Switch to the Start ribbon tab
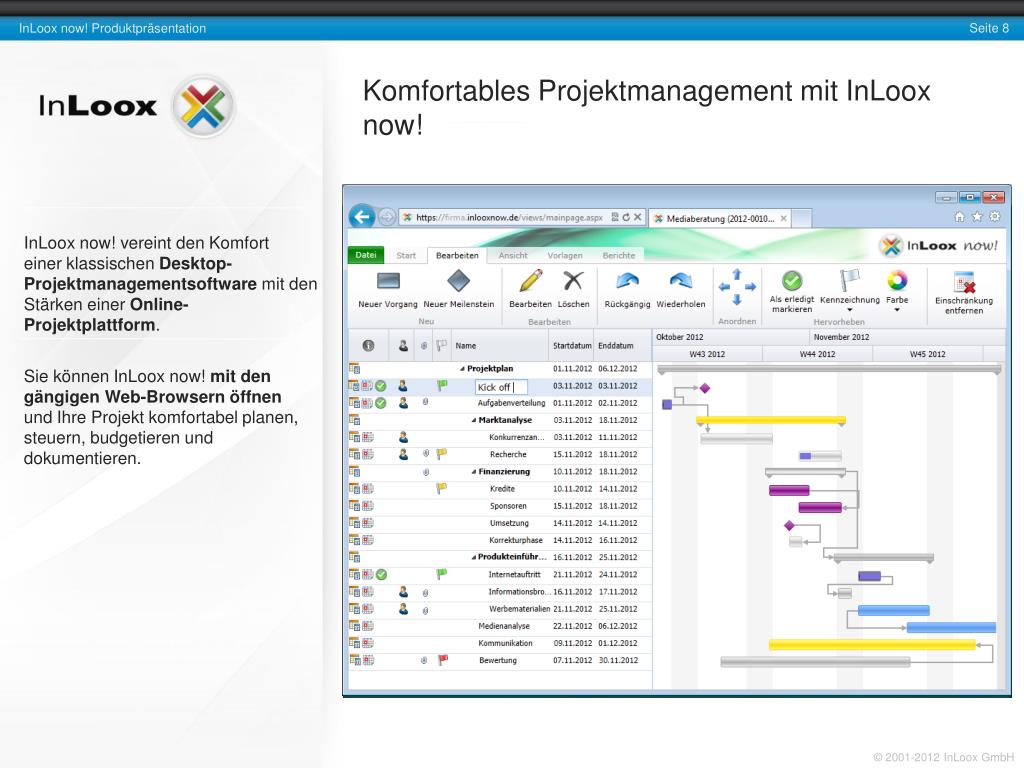The height and width of the screenshot is (768, 1024). (406, 255)
